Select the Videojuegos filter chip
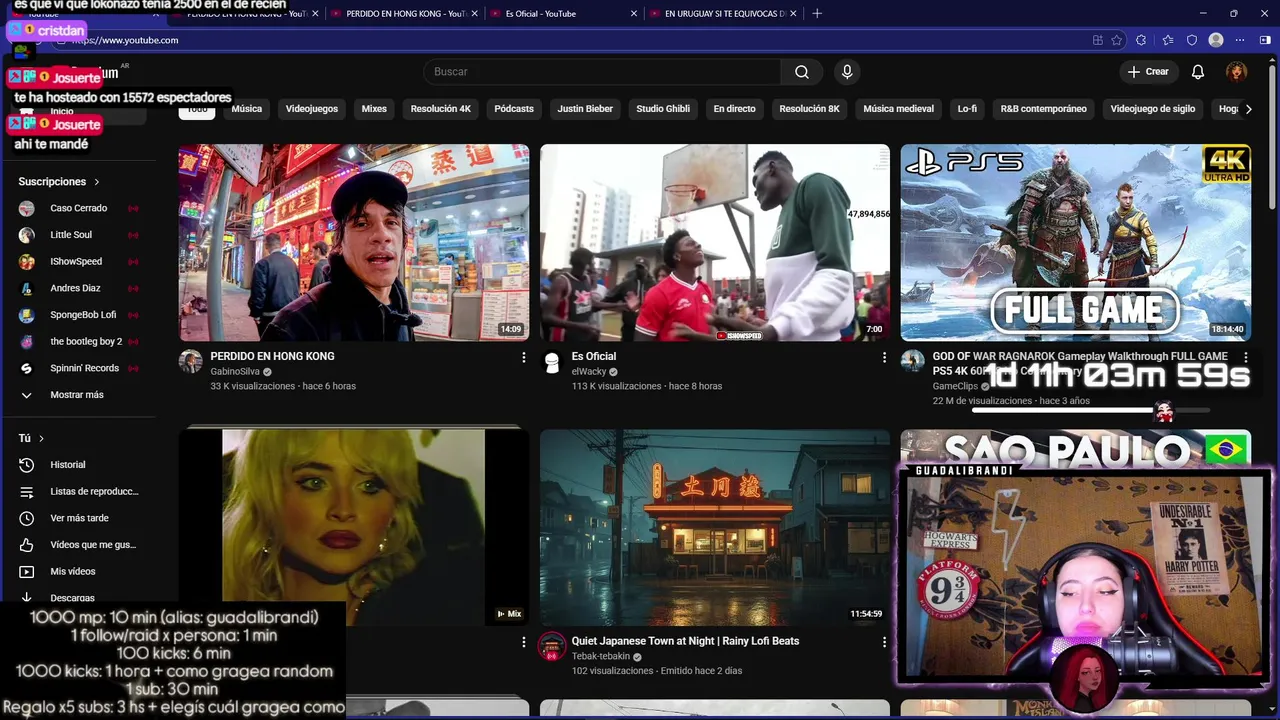Screen dimensions: 1280x720 pyautogui.click(x=312, y=109)
